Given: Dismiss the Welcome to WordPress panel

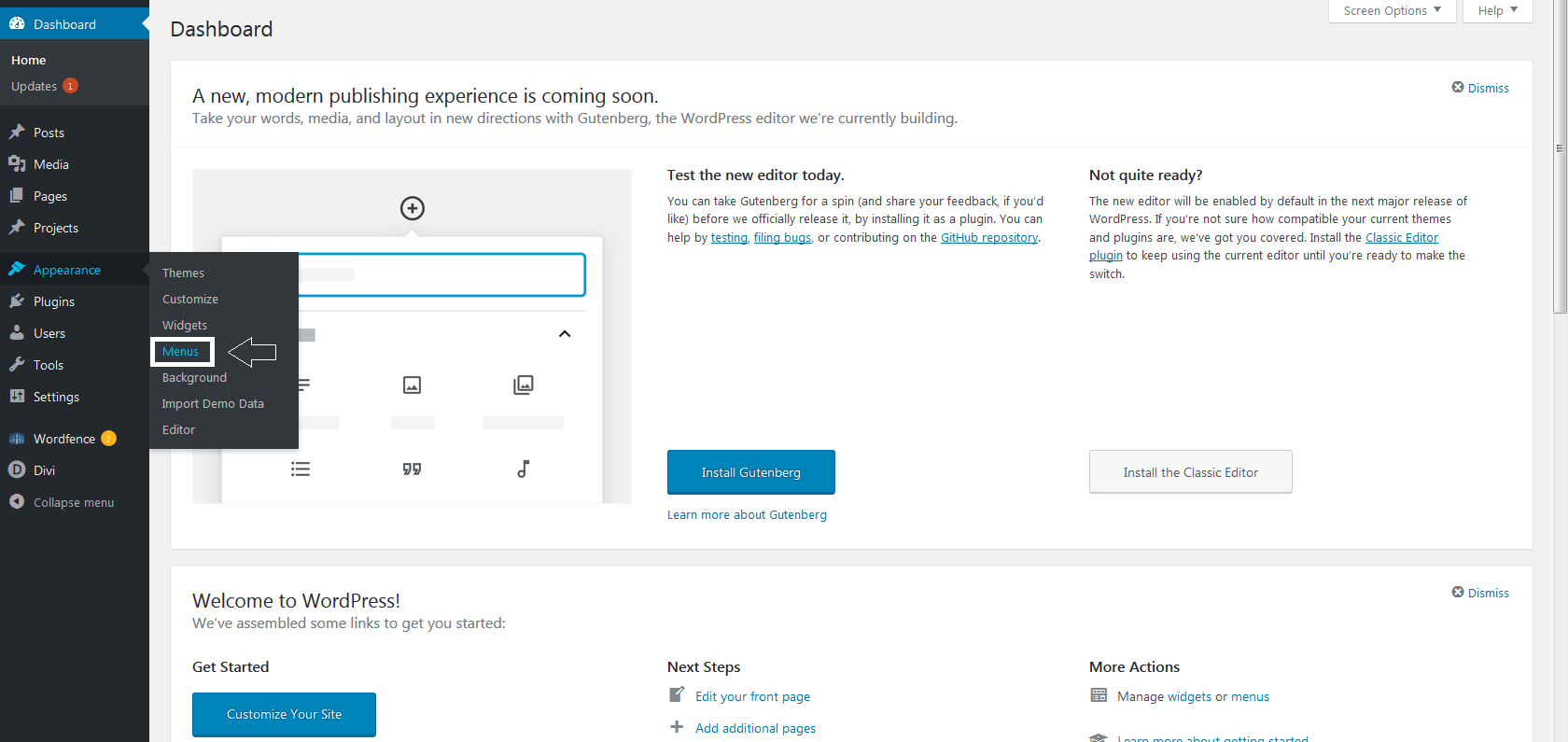Looking at the screenshot, I should click(1480, 593).
